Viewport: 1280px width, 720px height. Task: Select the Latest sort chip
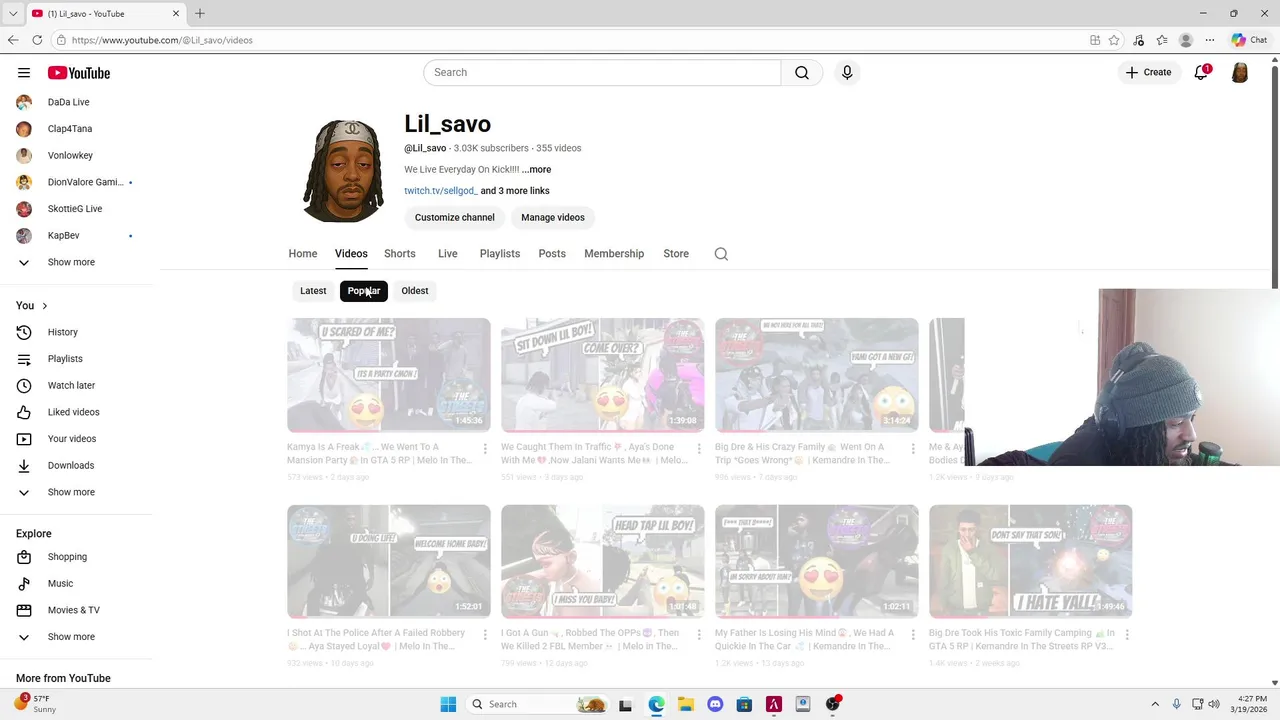point(313,291)
